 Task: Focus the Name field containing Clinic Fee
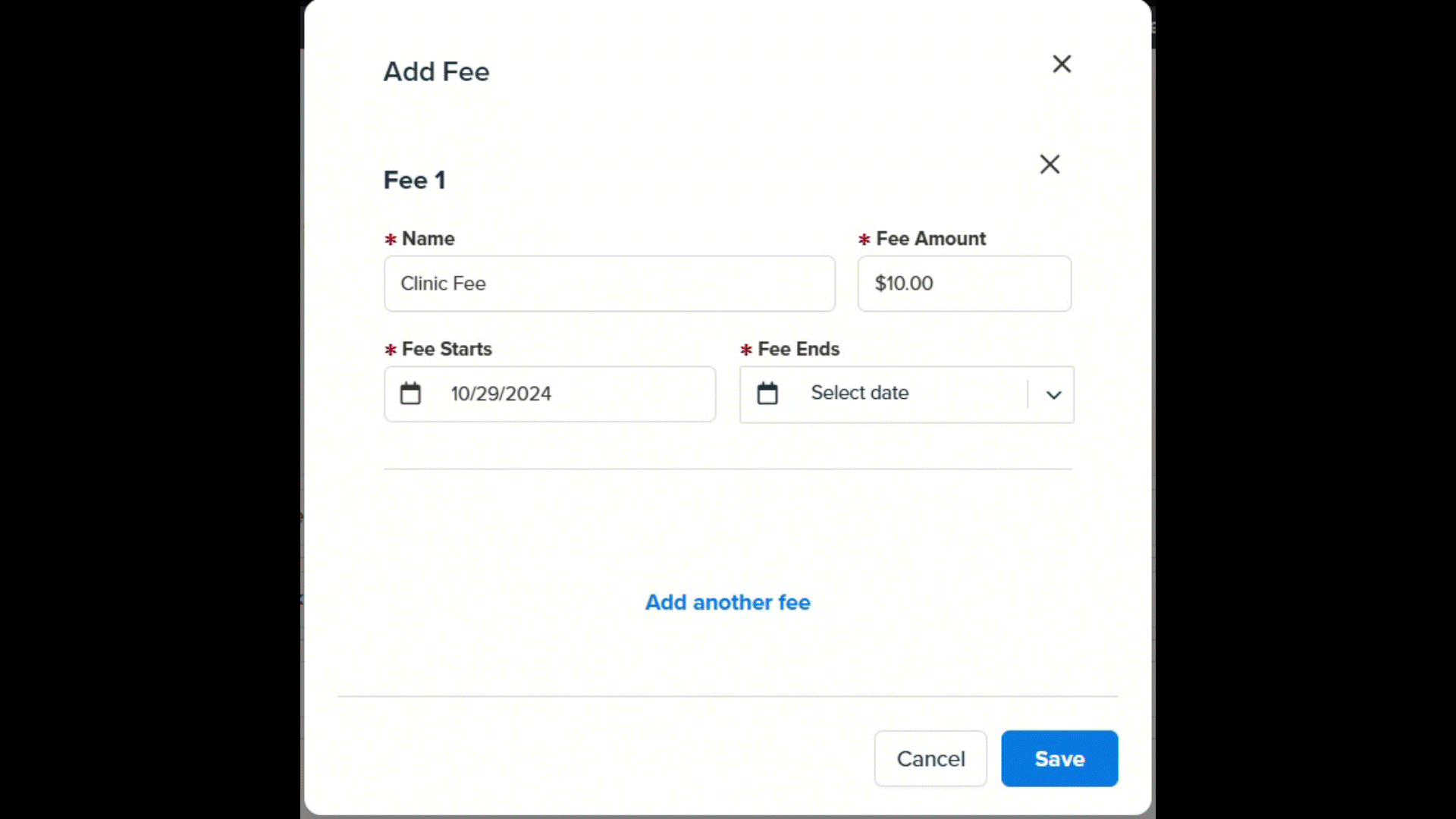point(610,284)
